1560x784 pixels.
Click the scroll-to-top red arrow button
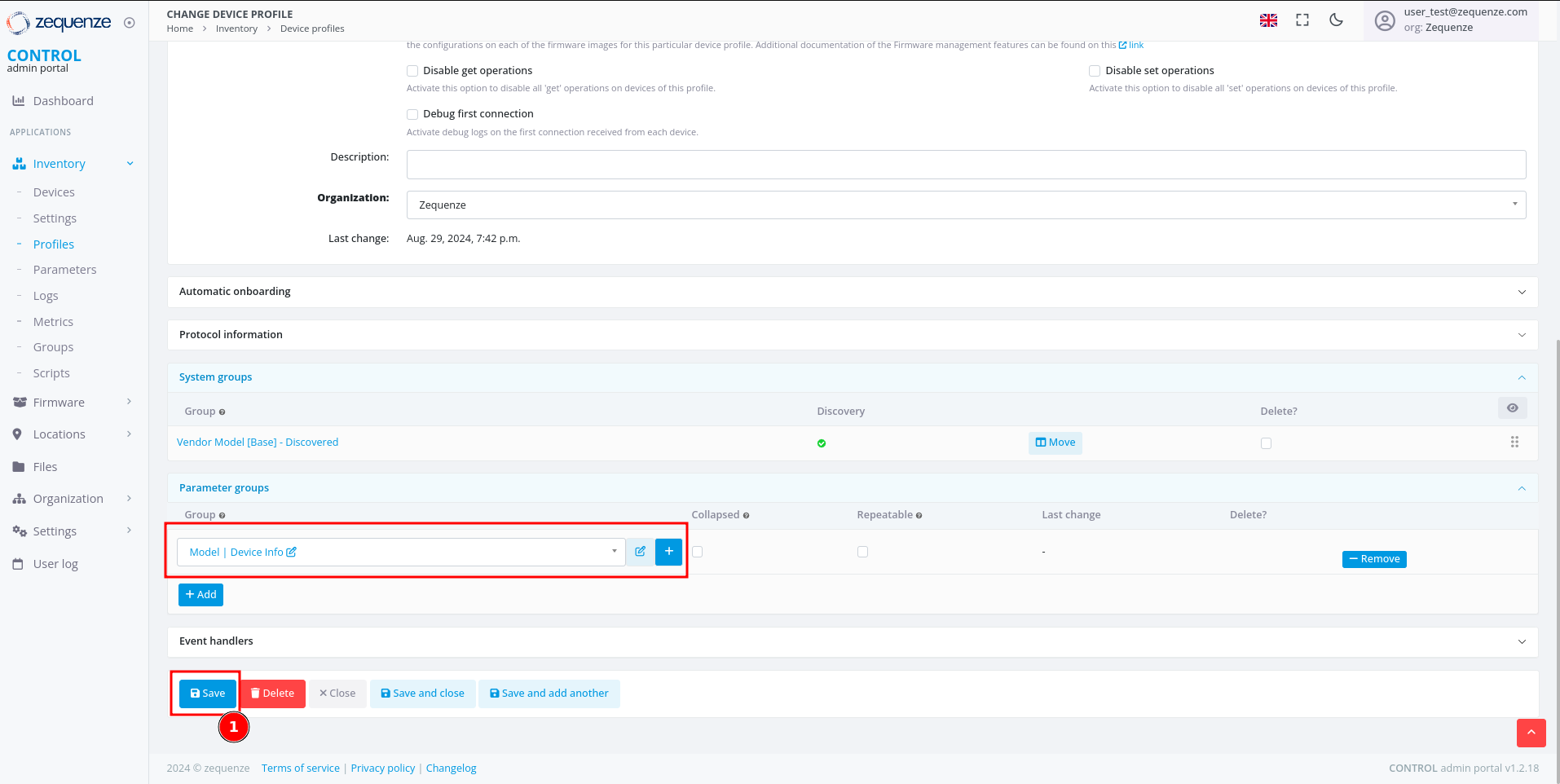point(1531,733)
